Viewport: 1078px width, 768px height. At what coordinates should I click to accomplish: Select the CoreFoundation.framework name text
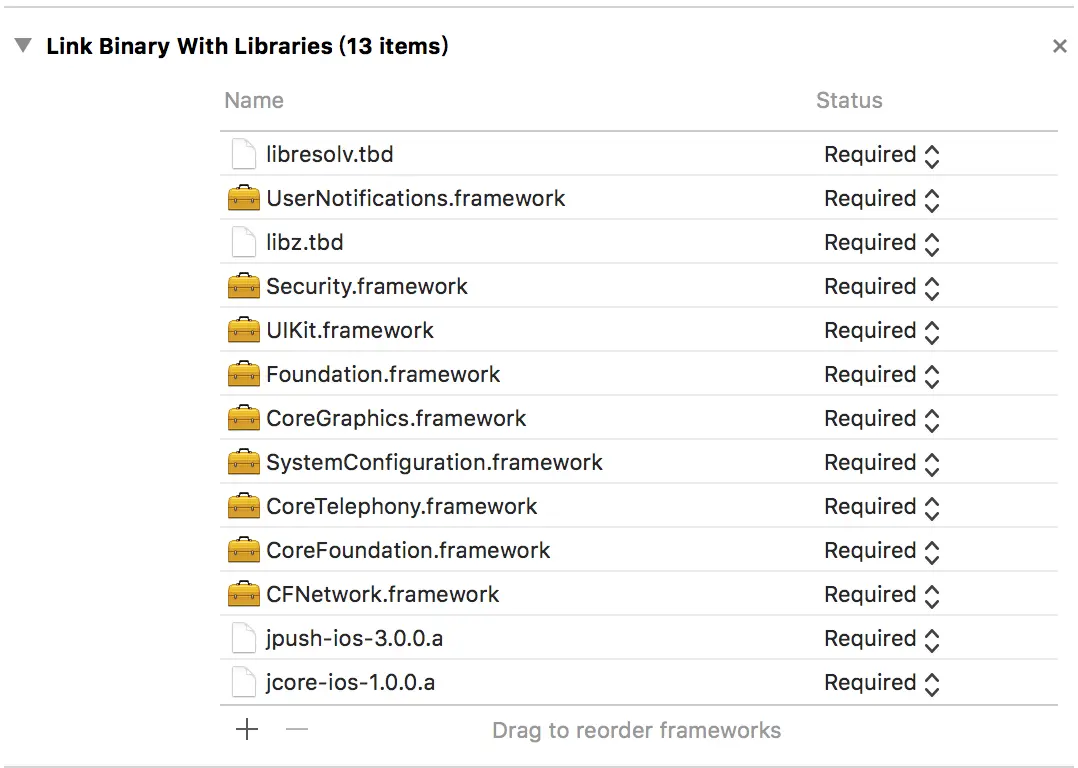[408, 550]
